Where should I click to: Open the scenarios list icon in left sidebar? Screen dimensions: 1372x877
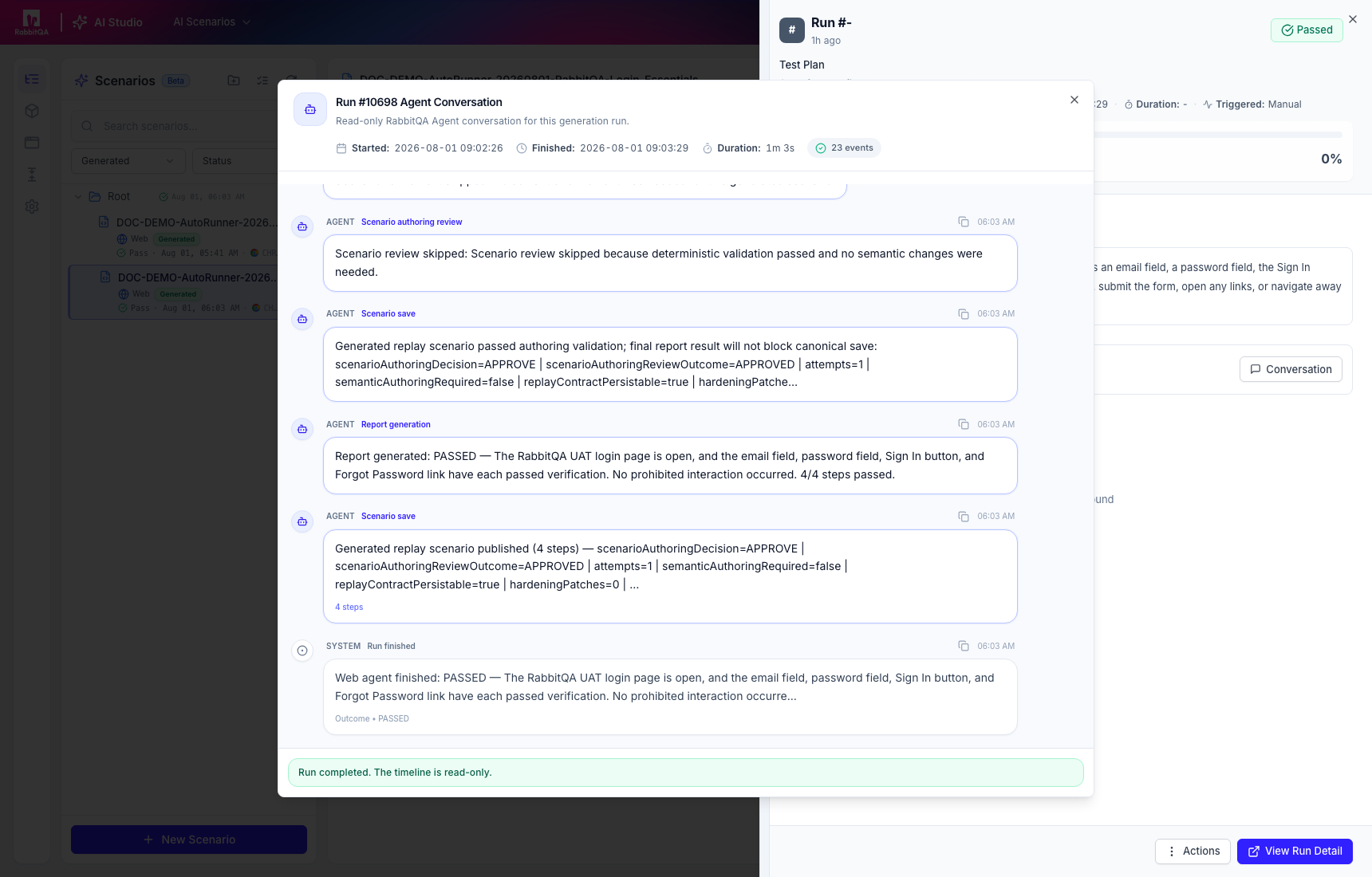coord(32,79)
